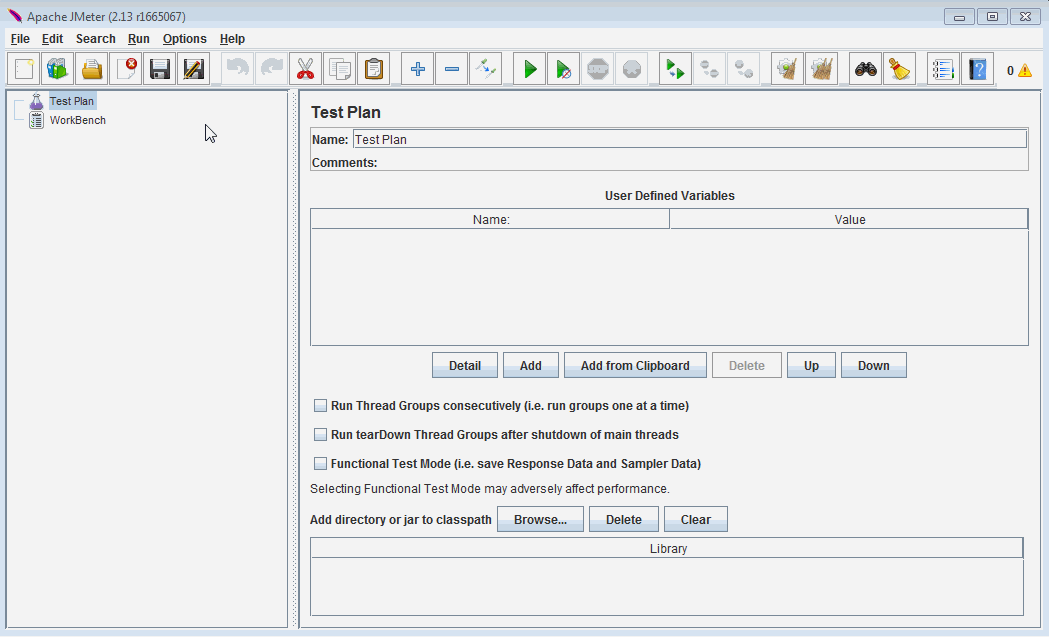Click the Remote Shutdown All icon

(744, 69)
